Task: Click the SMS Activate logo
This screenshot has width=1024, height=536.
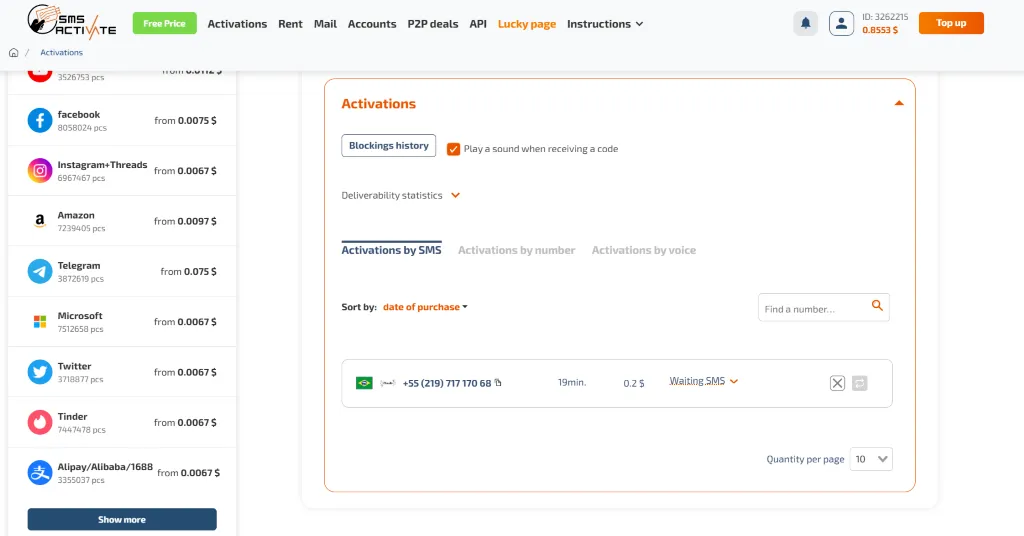Action: tap(72, 22)
